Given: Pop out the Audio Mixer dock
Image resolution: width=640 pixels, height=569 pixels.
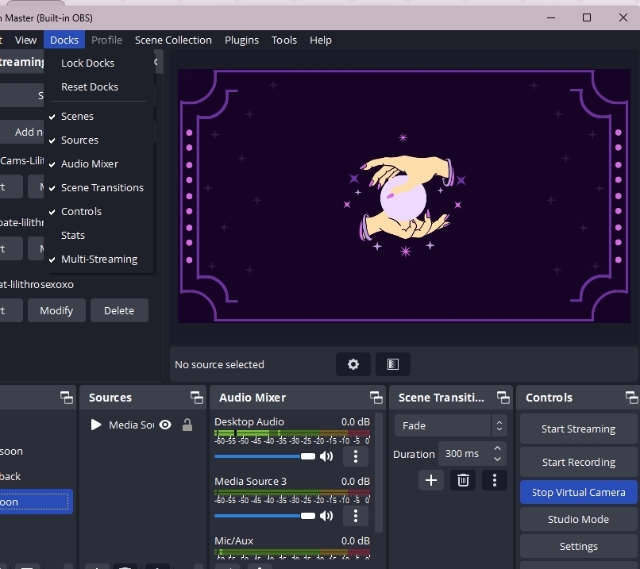Looking at the screenshot, I should [376, 398].
